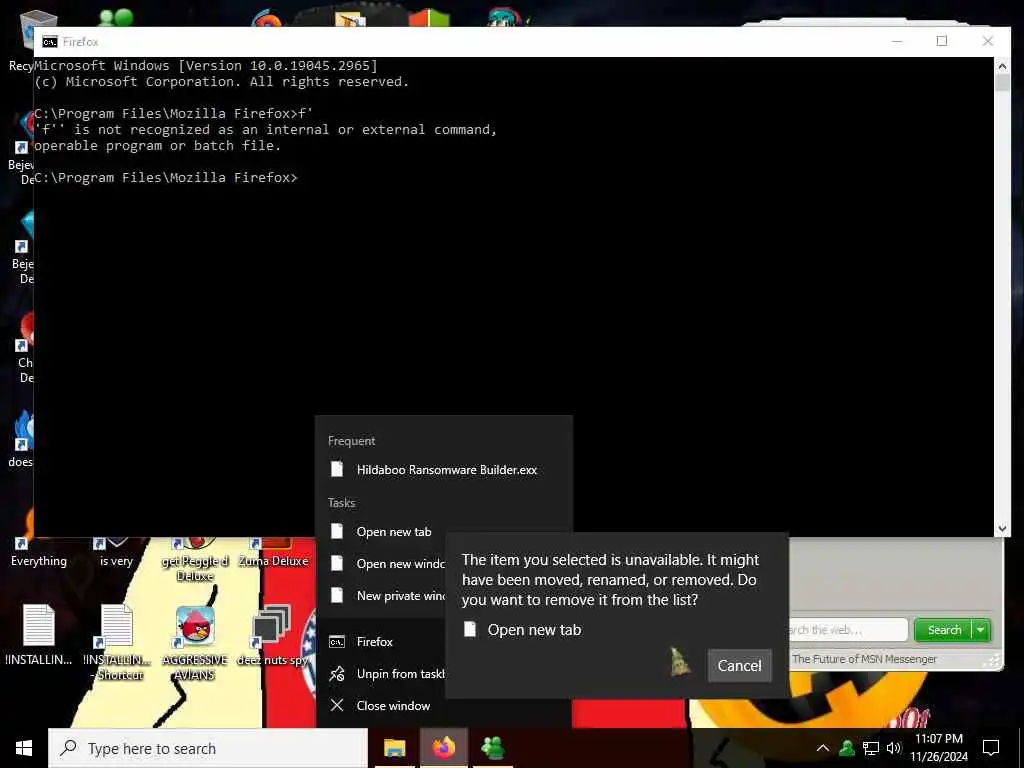
Task: Open MSN Messenger taskbar icon
Action: (492, 748)
